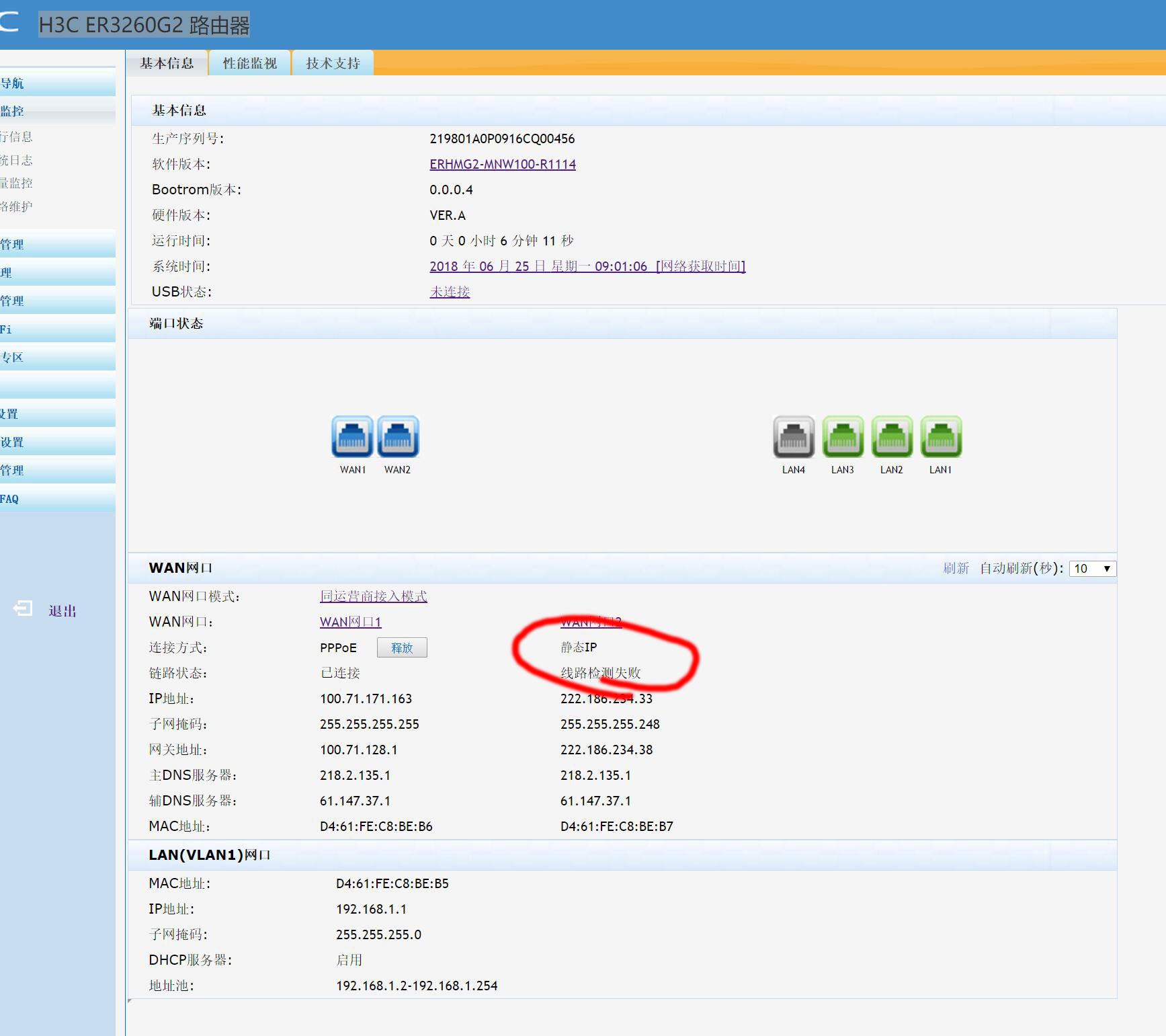This screenshot has height=1036, width=1166.
Task: Click the WAN网口 section header
Action: tap(181, 568)
